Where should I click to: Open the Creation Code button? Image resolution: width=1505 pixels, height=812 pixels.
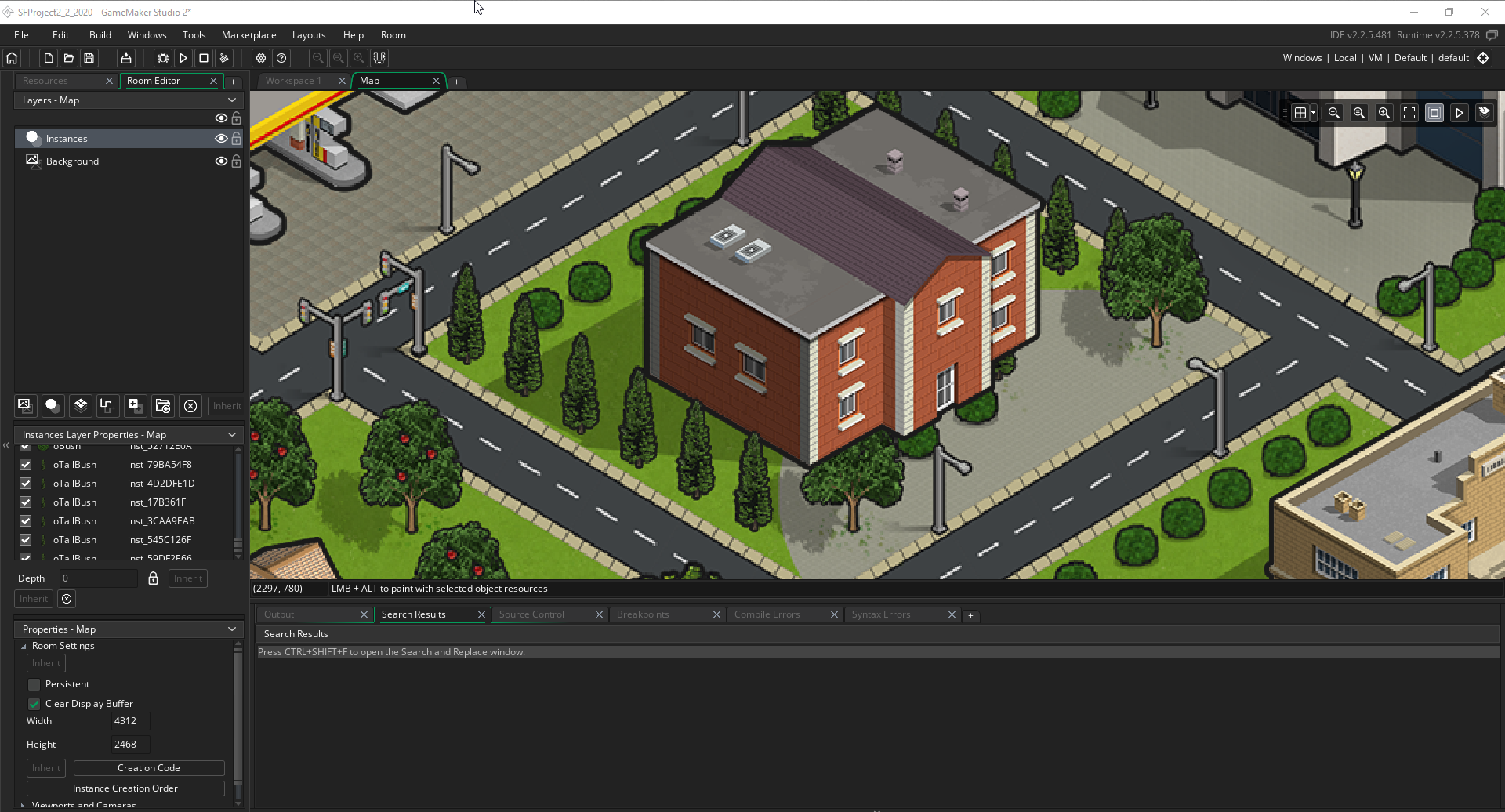click(x=149, y=768)
